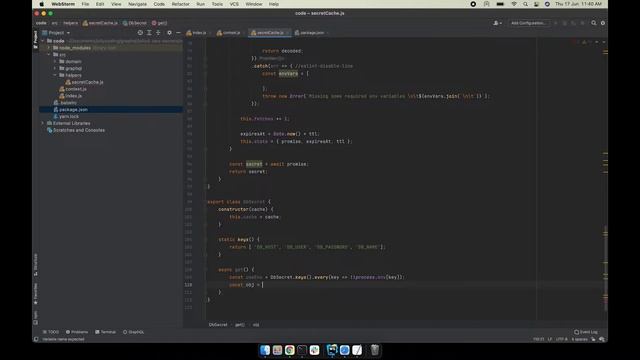Open the Help menu
Image resolution: width=640 pixels, height=360 pixels.
tap(274, 4)
